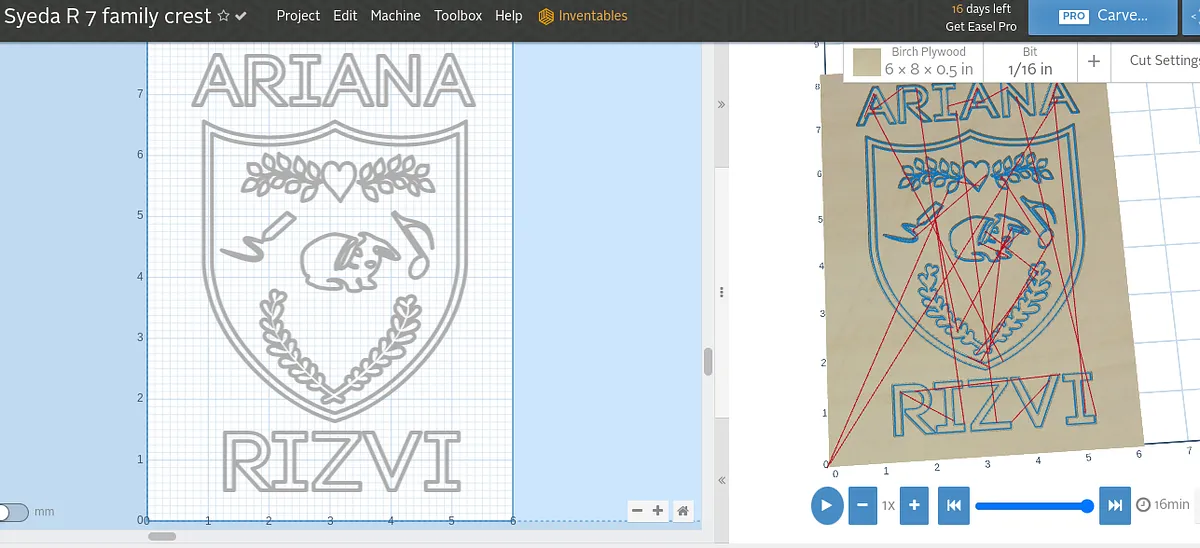Screen dimensions: 1200x548
Task: Open the Birch Plywood material dropdown
Action: (914, 61)
